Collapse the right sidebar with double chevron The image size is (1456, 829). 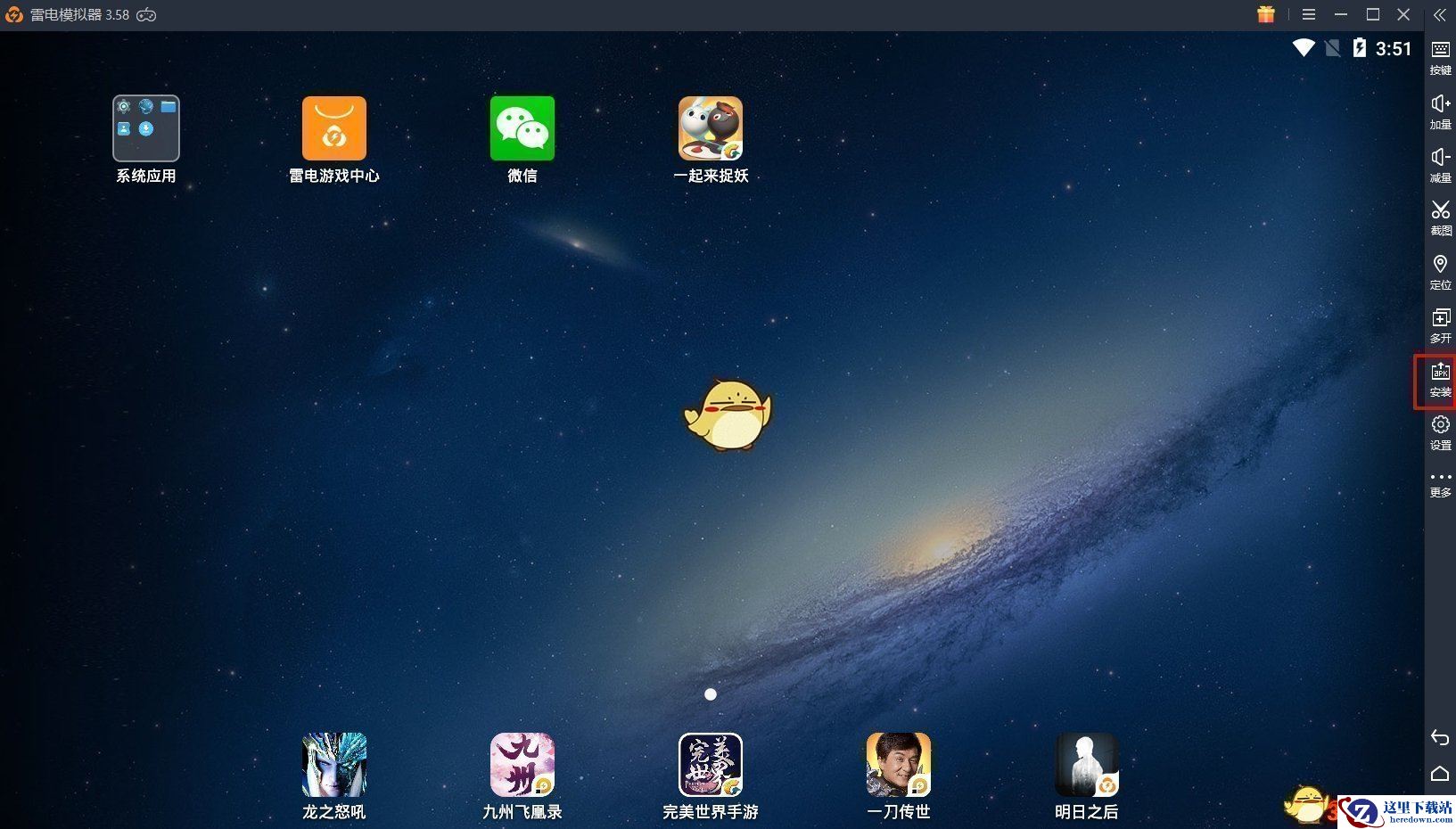coord(1439,15)
